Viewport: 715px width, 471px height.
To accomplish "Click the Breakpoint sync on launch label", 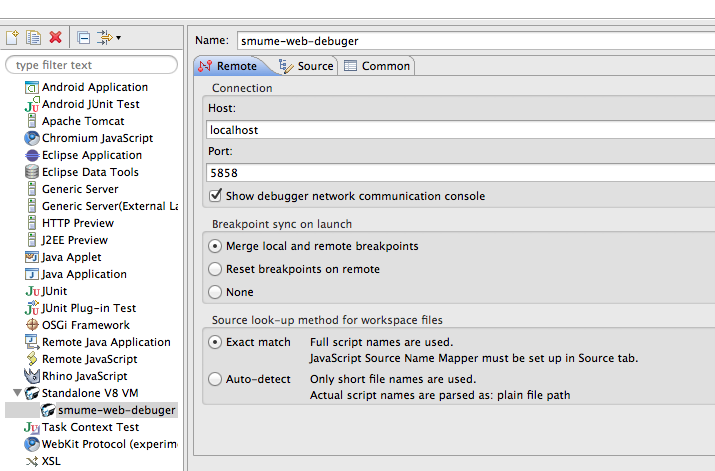I will pyautogui.click(x=282, y=224).
